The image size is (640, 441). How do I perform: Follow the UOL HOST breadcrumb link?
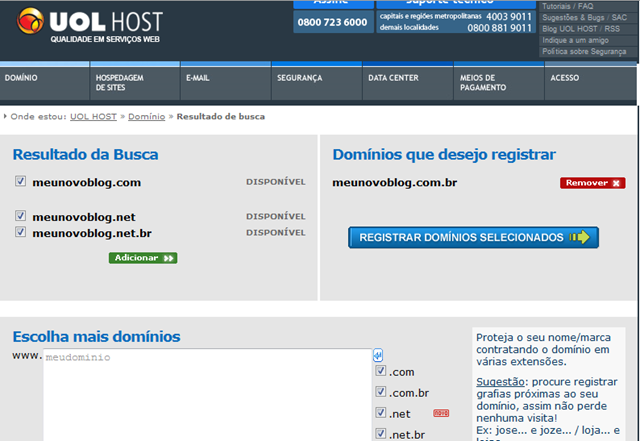click(93, 117)
